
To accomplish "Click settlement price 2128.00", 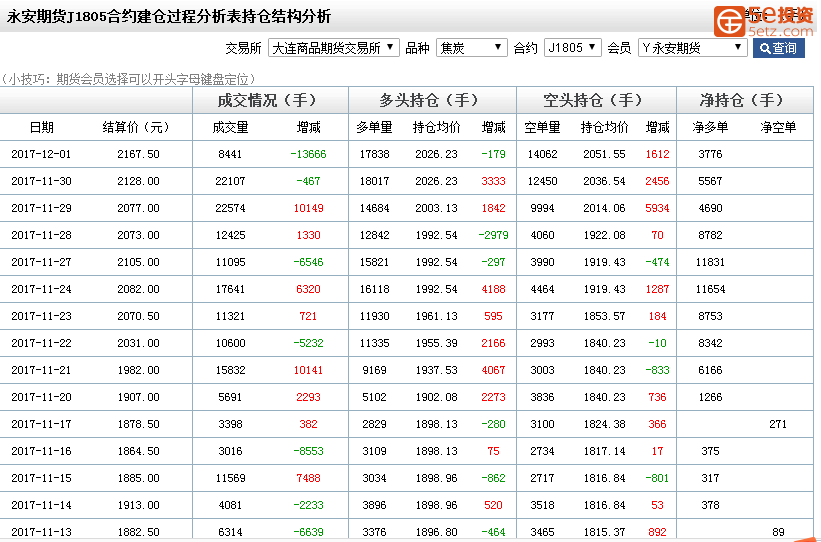I will pos(138,181).
